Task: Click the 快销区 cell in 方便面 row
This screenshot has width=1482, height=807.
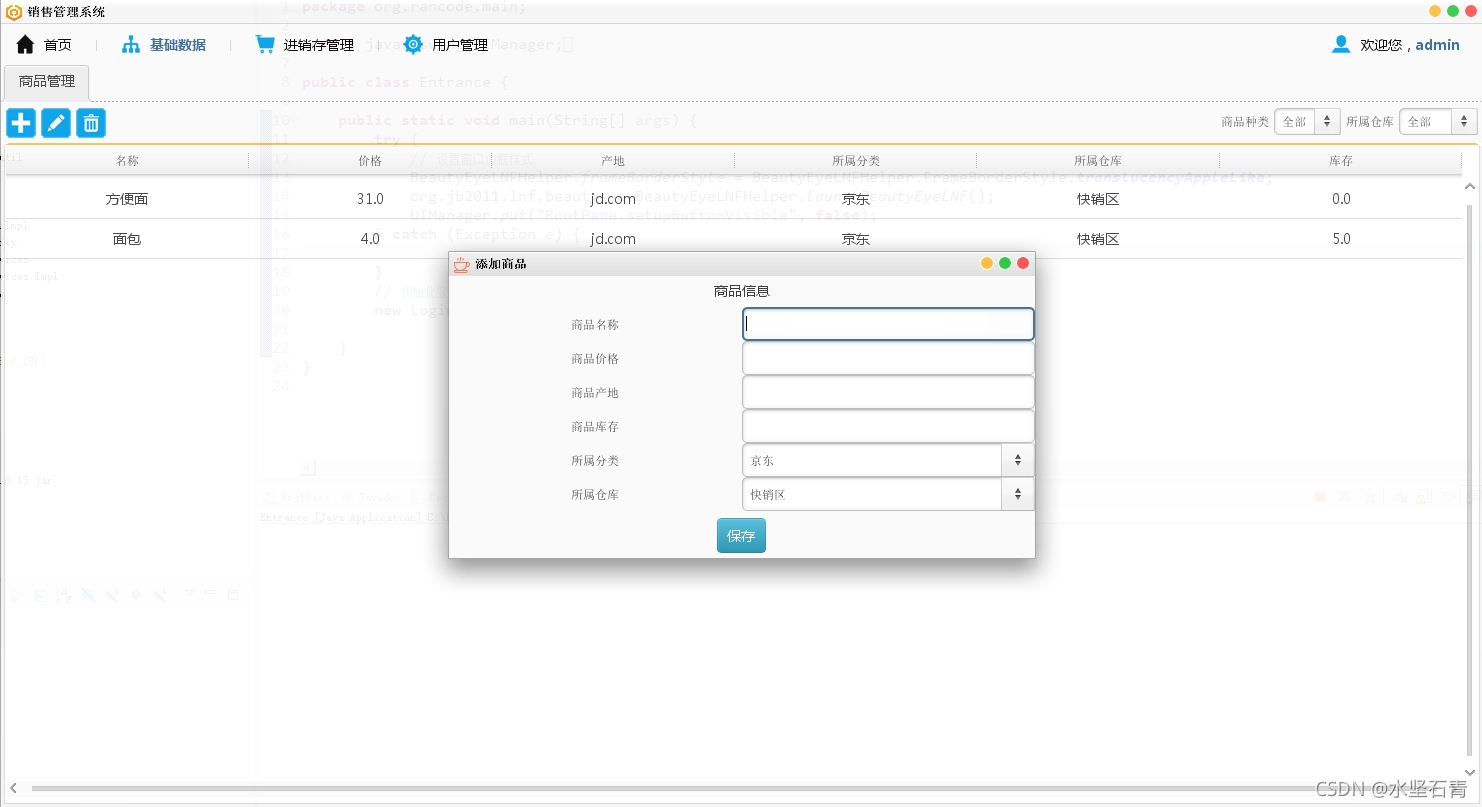Action: (1098, 199)
